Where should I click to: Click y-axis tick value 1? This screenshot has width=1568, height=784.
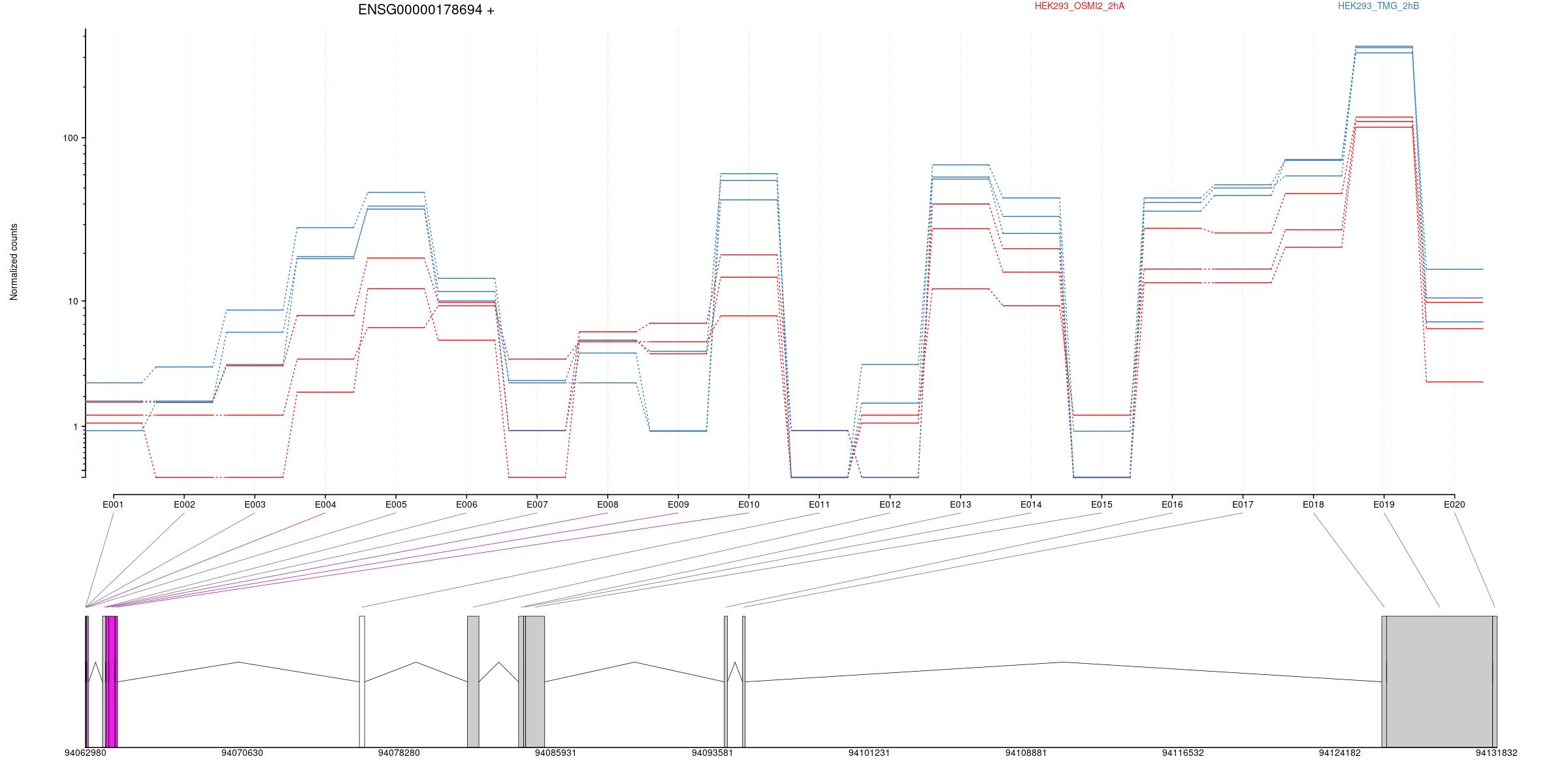75,427
